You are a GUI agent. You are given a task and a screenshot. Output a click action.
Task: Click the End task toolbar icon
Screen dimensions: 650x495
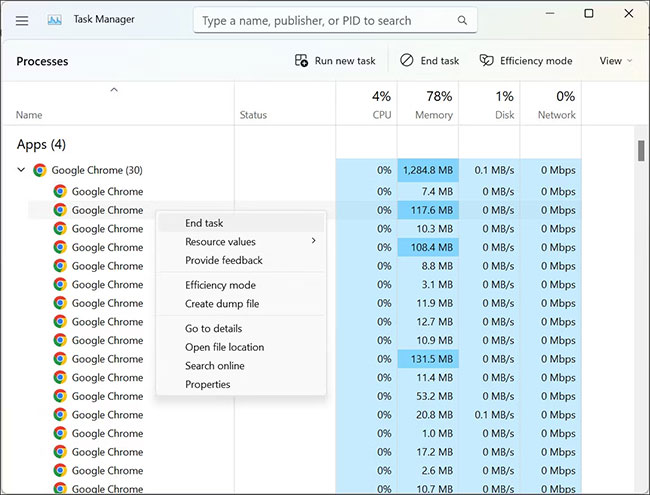pyautogui.click(x=406, y=61)
